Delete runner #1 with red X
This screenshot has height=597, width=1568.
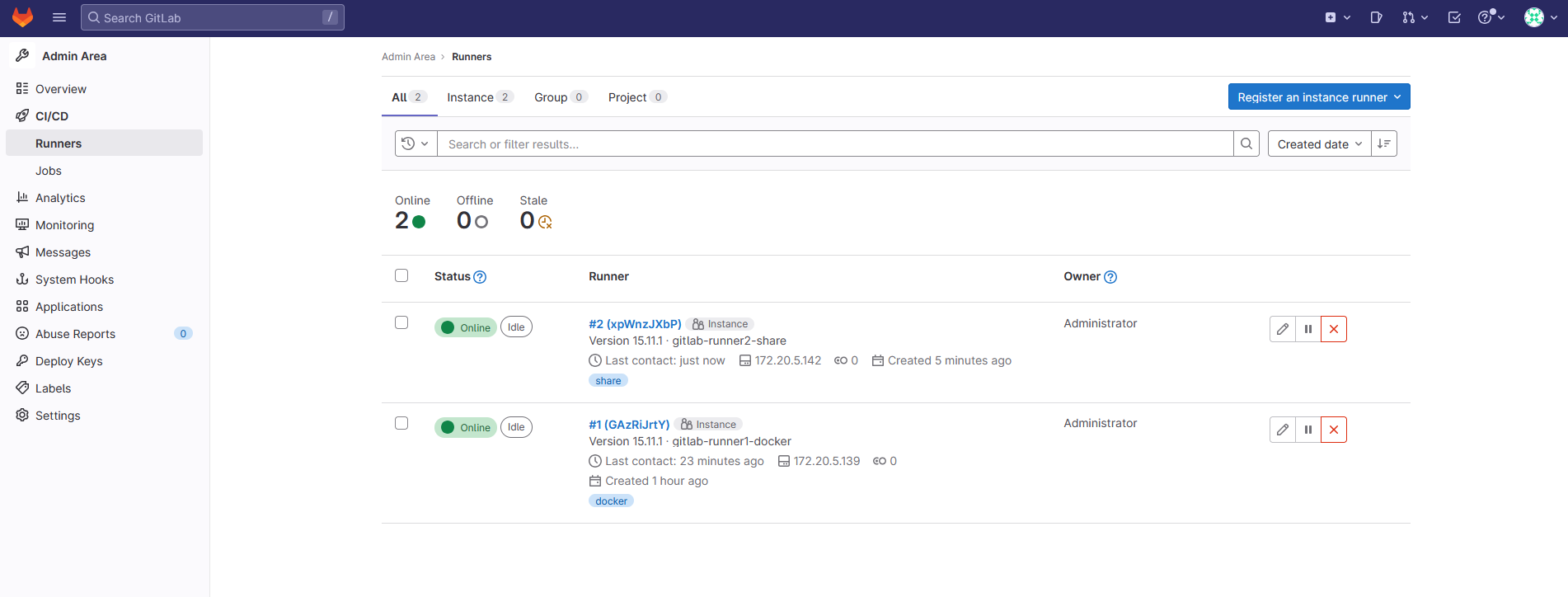1333,430
